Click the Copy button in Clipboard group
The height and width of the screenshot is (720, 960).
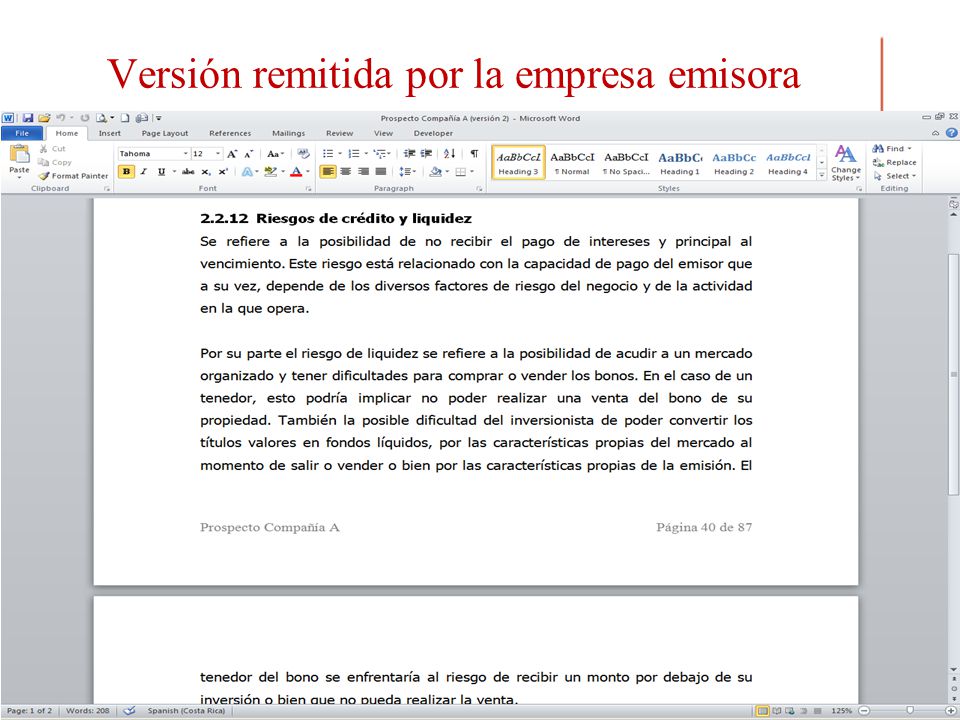[55, 162]
